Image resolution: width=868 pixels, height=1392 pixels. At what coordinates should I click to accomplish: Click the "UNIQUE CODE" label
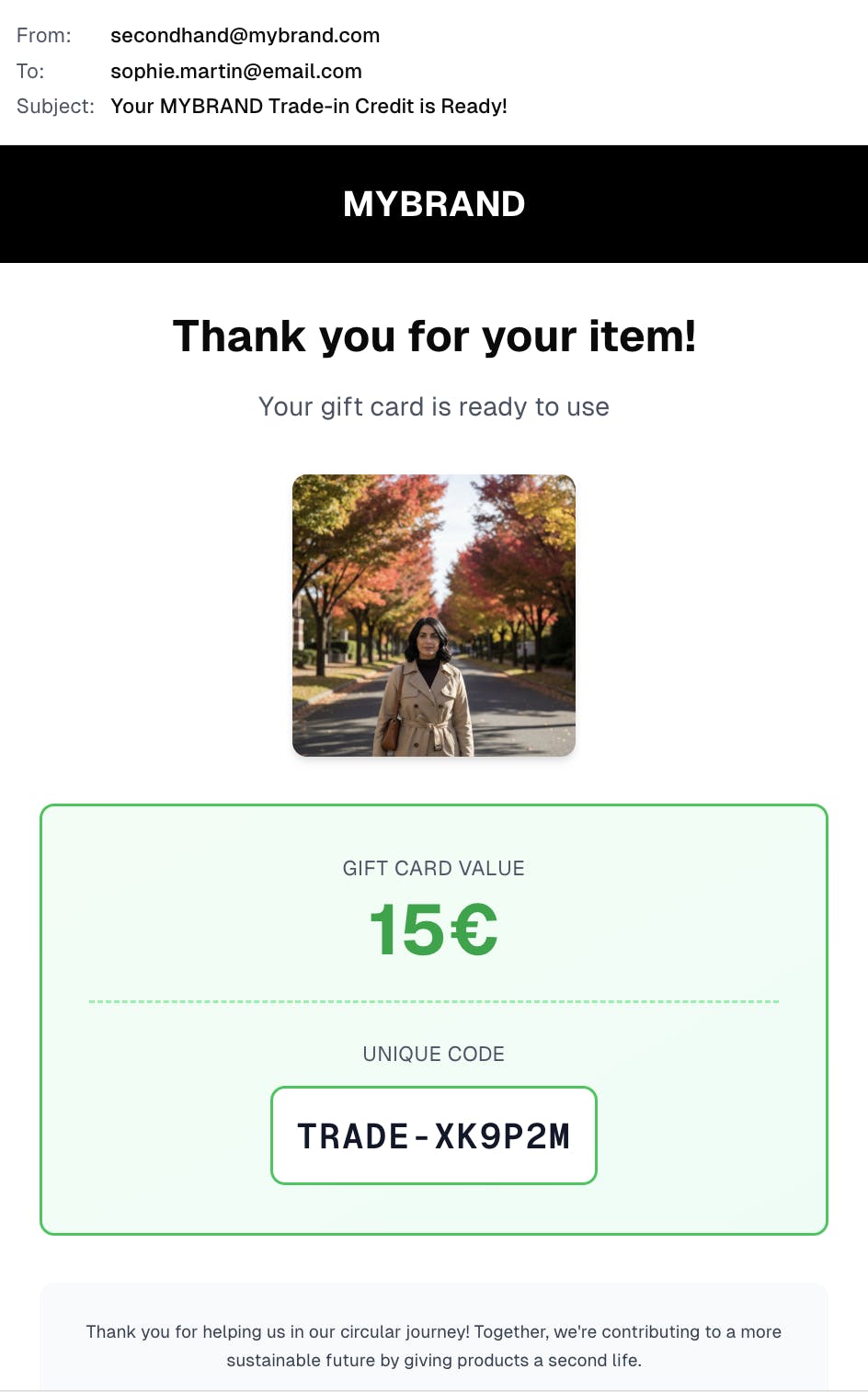(x=434, y=1055)
